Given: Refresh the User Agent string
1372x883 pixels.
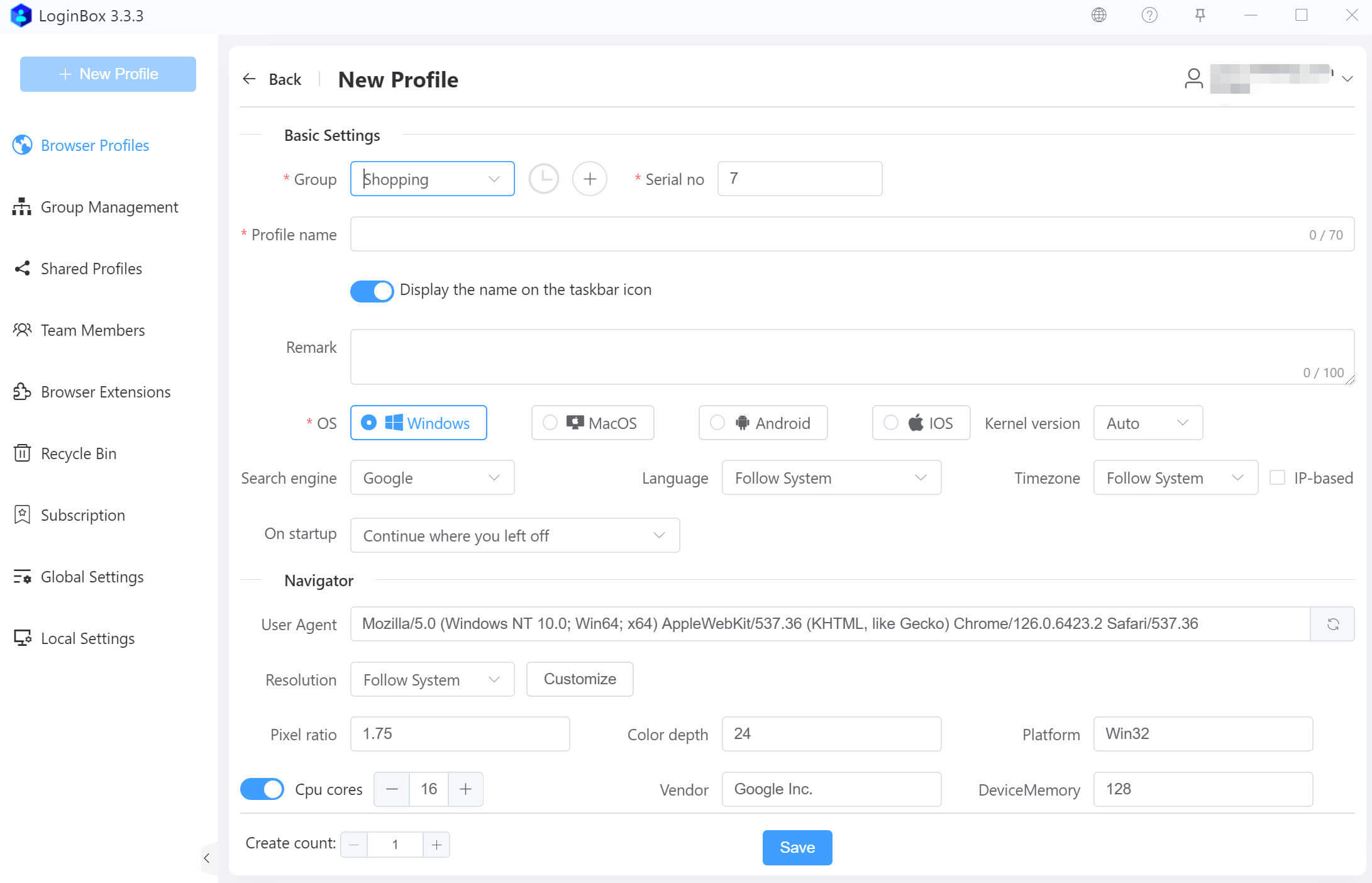Looking at the screenshot, I should pos(1332,624).
